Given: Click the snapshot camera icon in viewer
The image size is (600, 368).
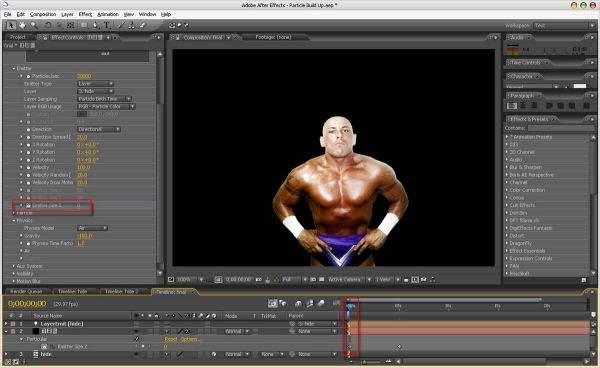Looking at the screenshot, I should click(259, 280).
